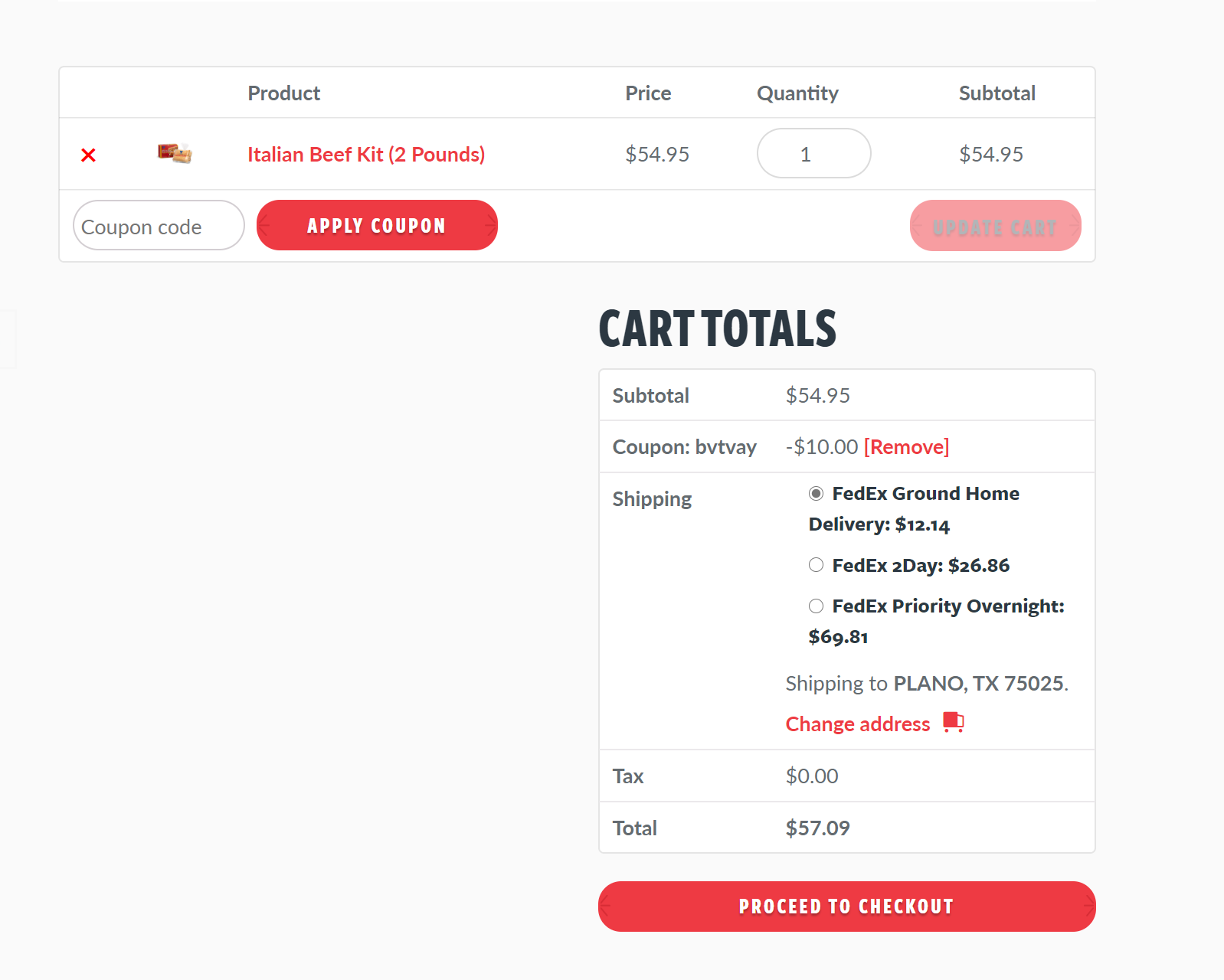Click the red delivery truck icon
Image resolution: width=1224 pixels, height=980 pixels.
point(953,722)
